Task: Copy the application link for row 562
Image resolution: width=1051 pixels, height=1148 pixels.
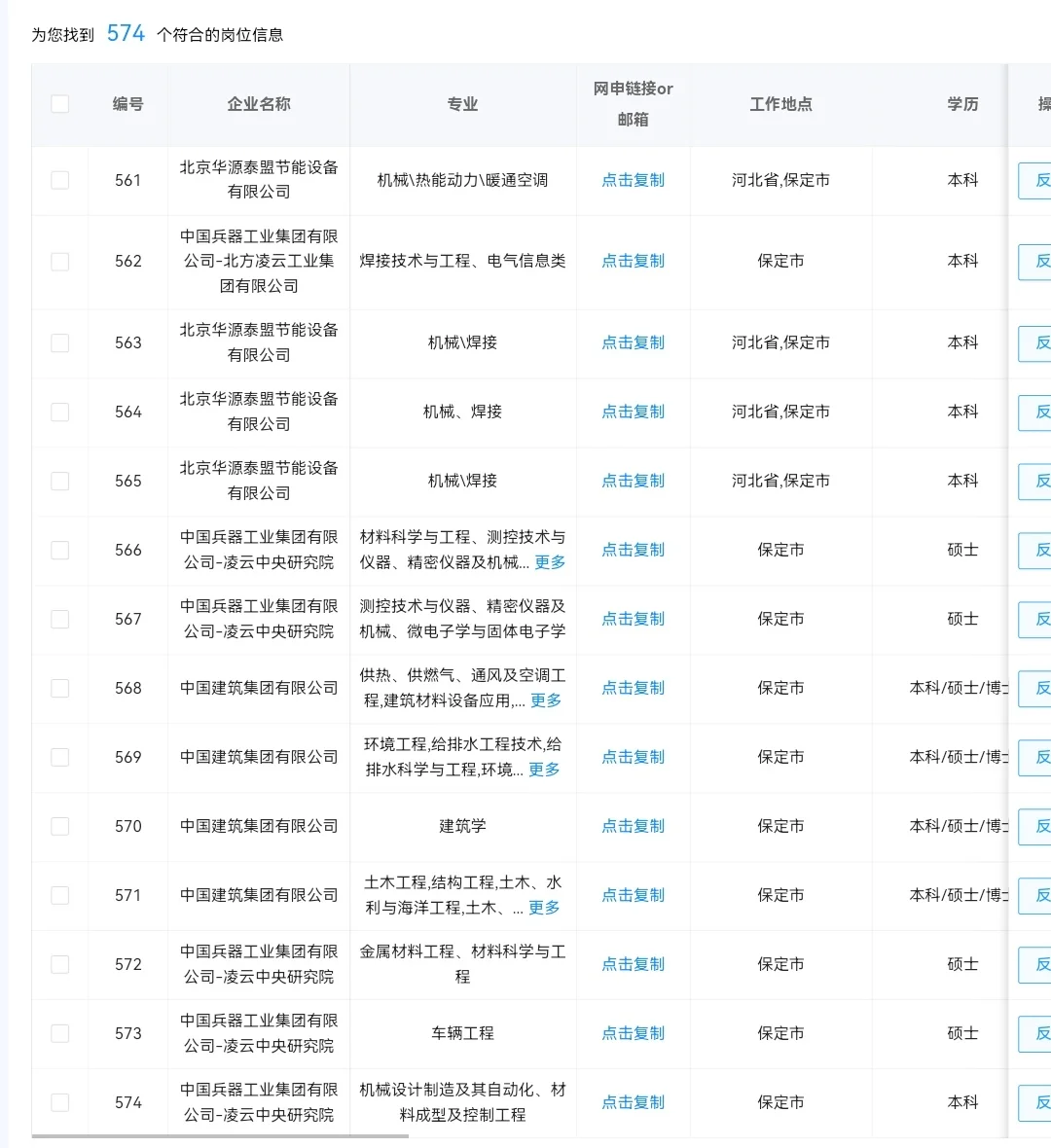Action: pos(633,262)
